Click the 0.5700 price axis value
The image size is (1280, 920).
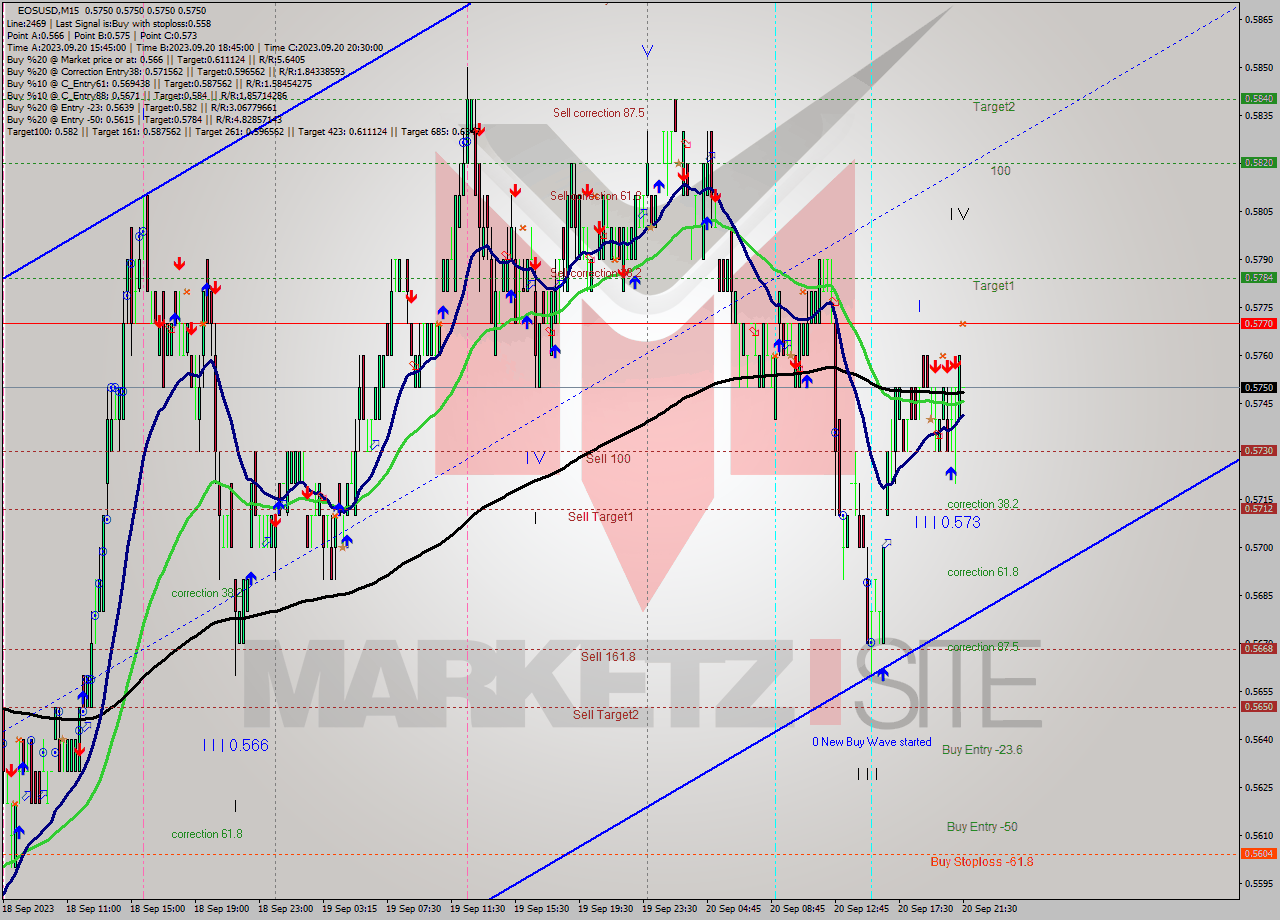1258,547
